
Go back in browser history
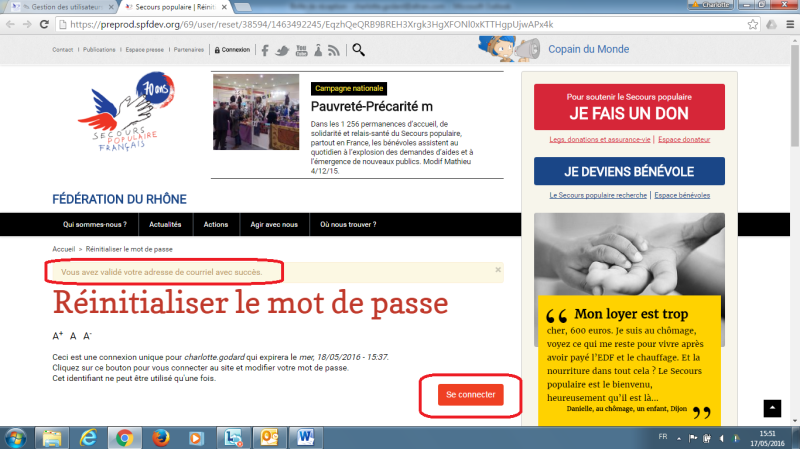[10, 24]
